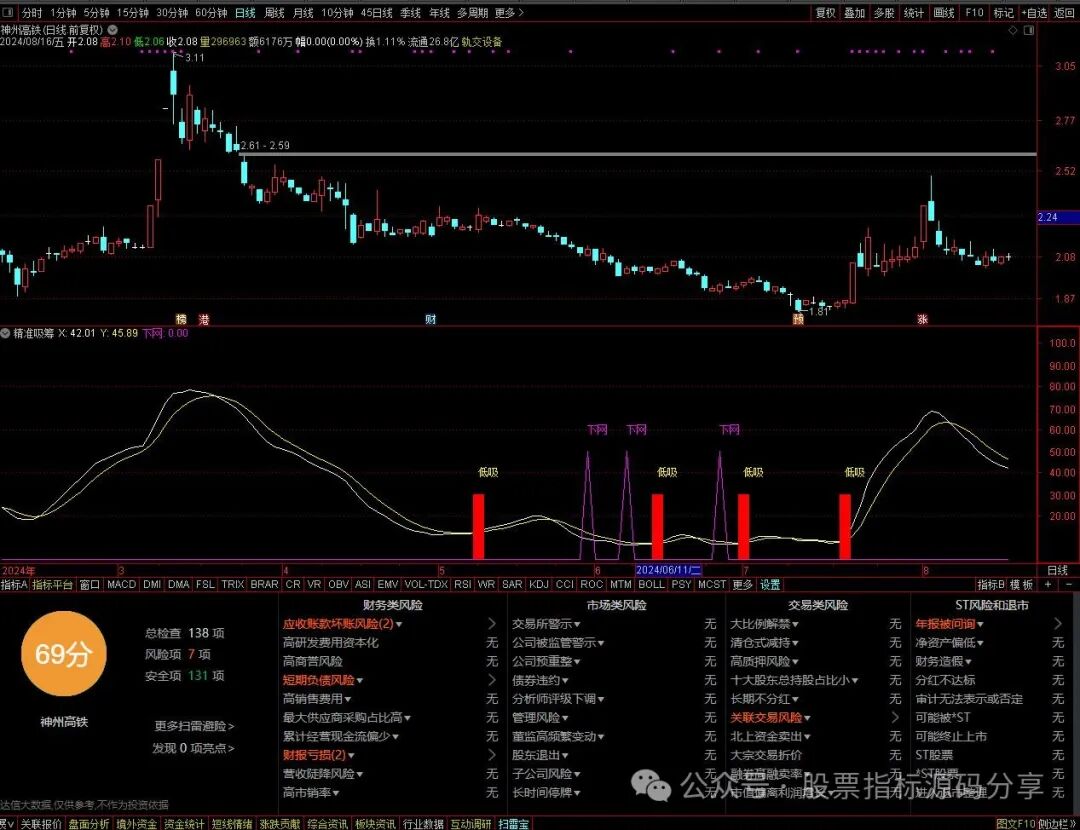Viewport: 1080px width, 830px height.
Task: Expand 最大供应商采购占比高 dropdown triangle
Action: [x=407, y=718]
